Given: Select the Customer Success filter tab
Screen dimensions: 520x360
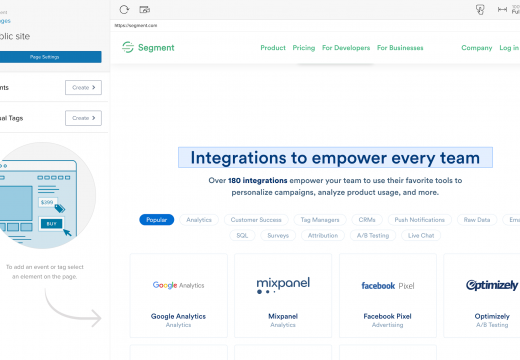Looking at the screenshot, I should click(256, 220).
